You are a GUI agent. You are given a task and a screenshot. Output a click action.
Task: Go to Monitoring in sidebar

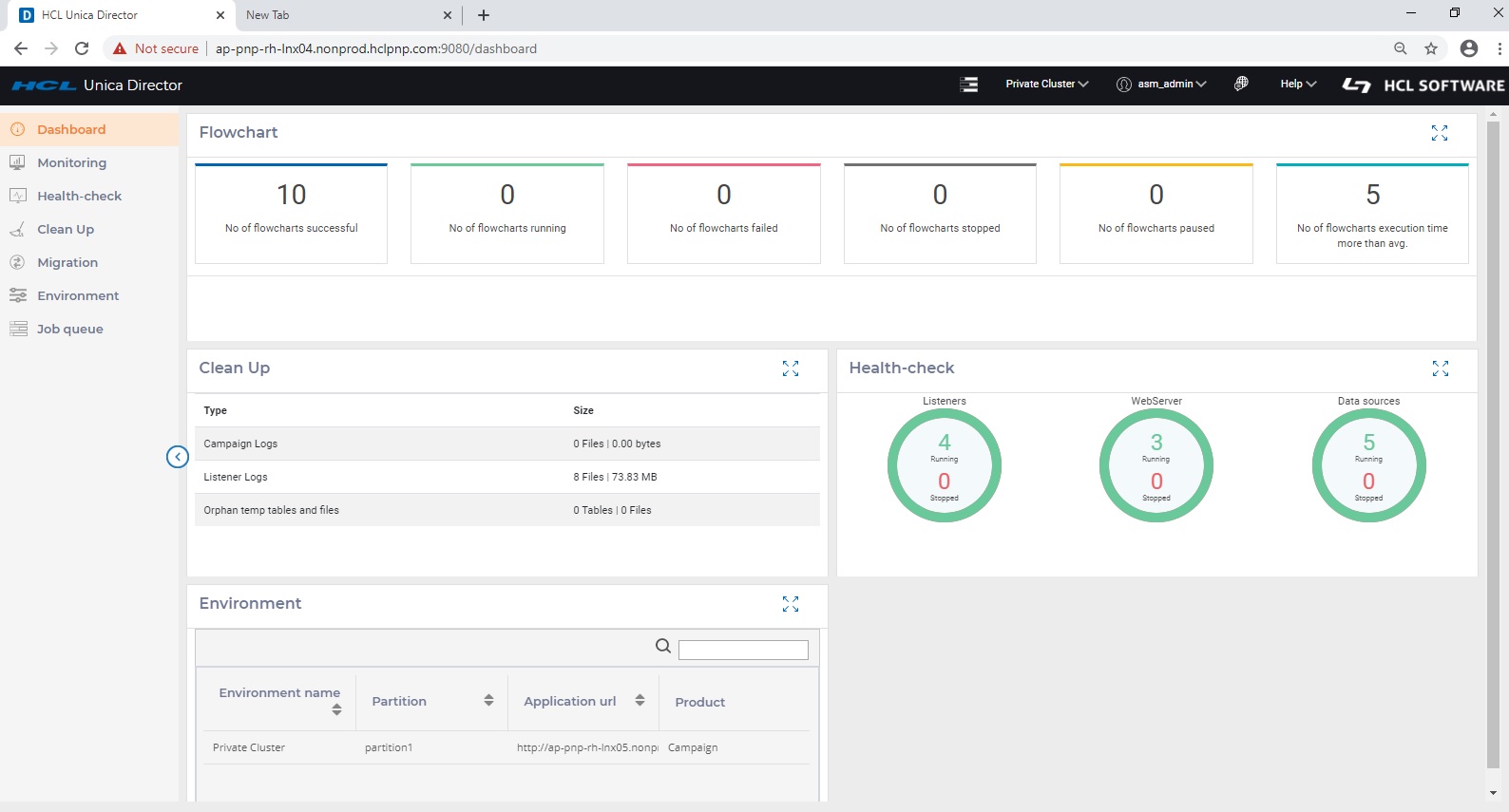71,162
